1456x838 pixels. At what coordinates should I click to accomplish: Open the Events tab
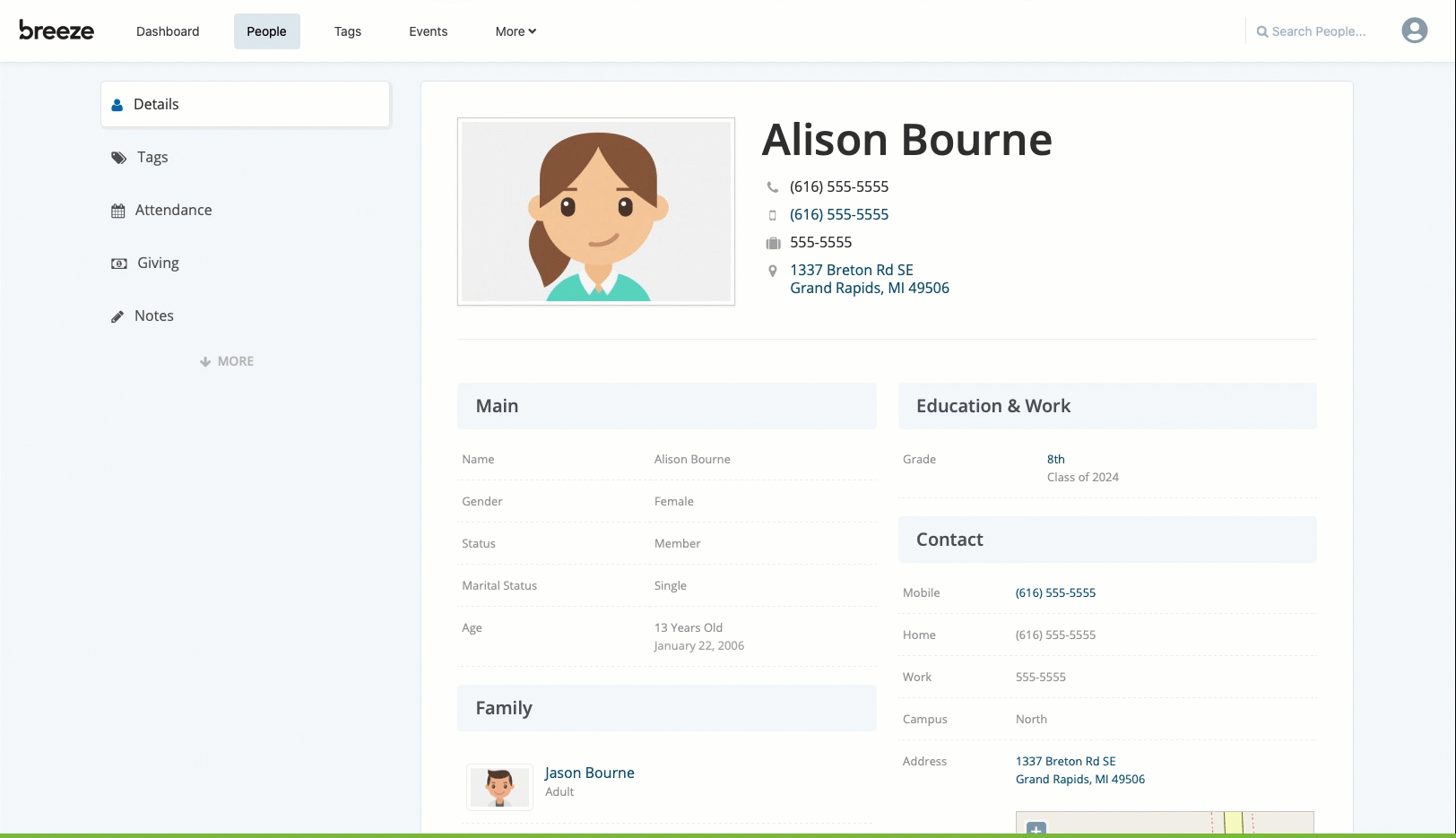(429, 31)
